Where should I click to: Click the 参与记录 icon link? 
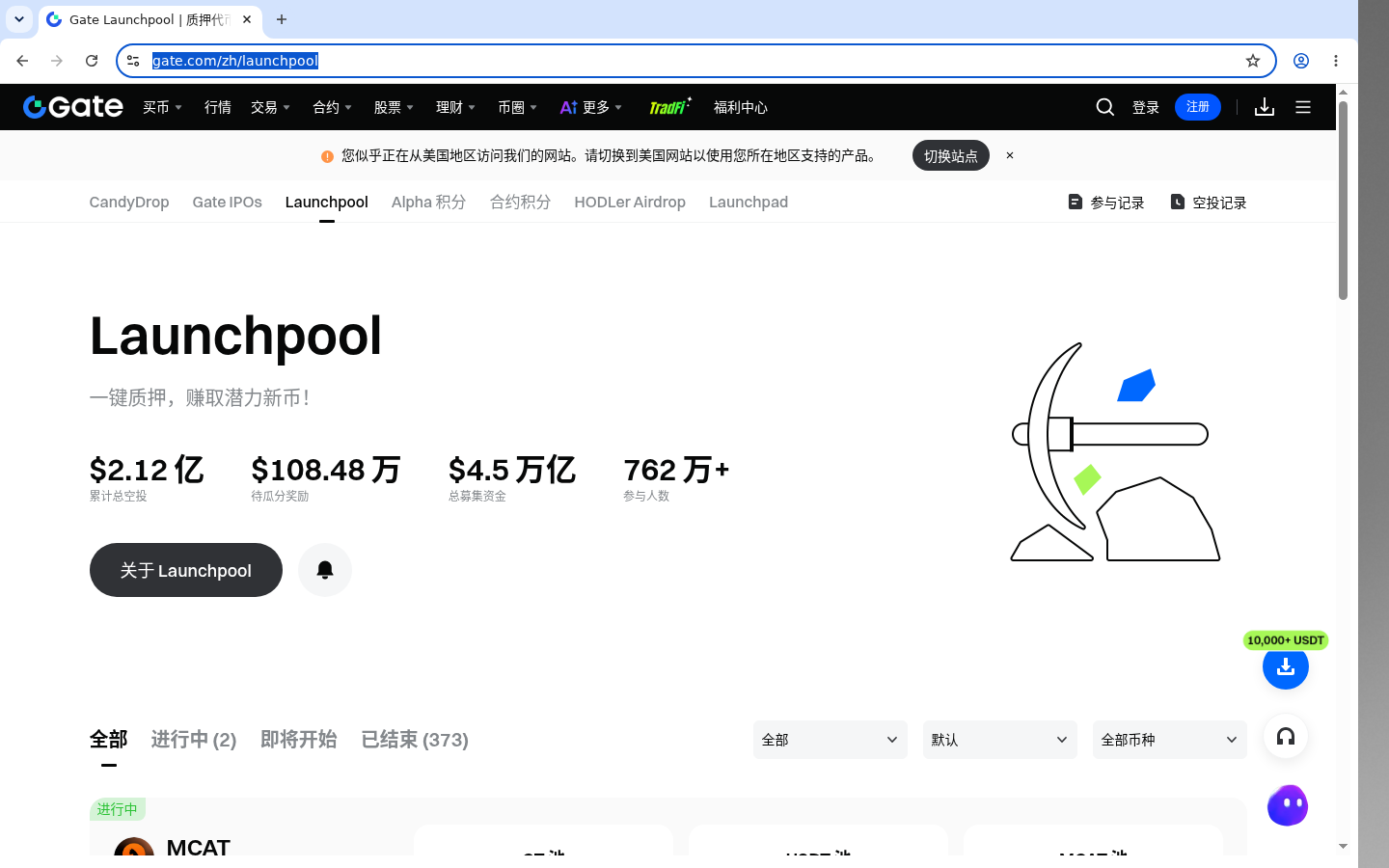(x=1106, y=203)
